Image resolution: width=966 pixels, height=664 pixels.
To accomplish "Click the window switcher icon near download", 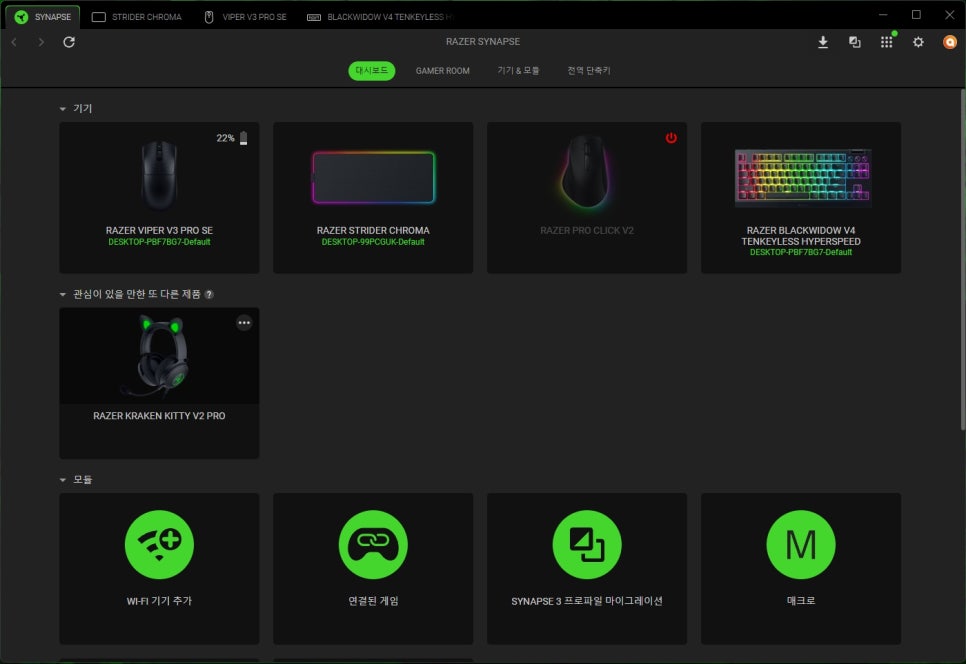I will (854, 42).
